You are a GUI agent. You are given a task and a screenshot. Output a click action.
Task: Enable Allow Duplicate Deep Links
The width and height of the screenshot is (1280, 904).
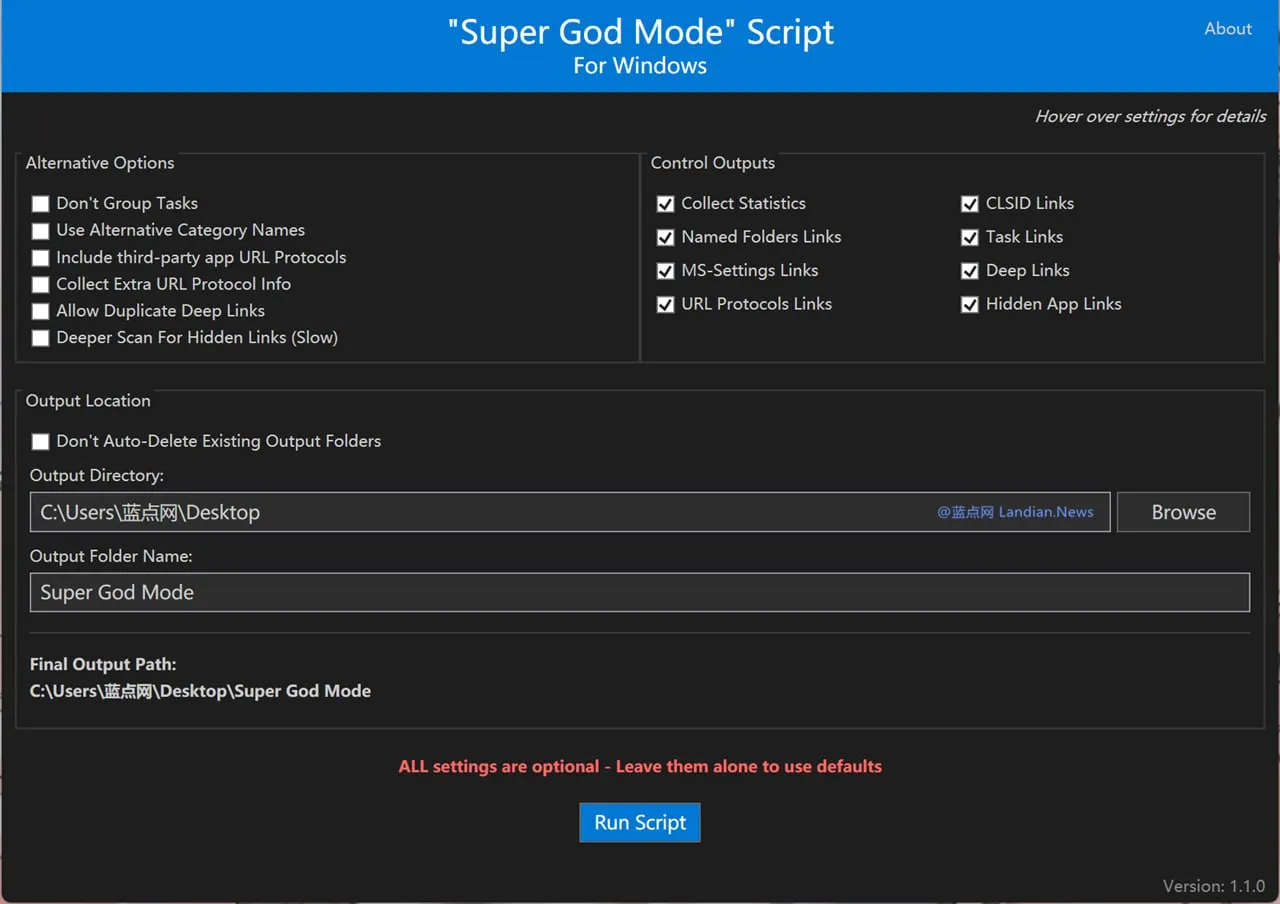(x=40, y=312)
